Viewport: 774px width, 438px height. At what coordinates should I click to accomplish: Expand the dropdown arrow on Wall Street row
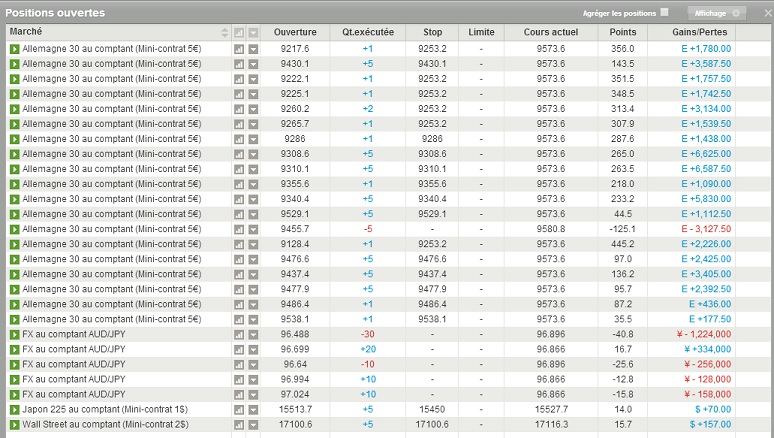point(253,424)
